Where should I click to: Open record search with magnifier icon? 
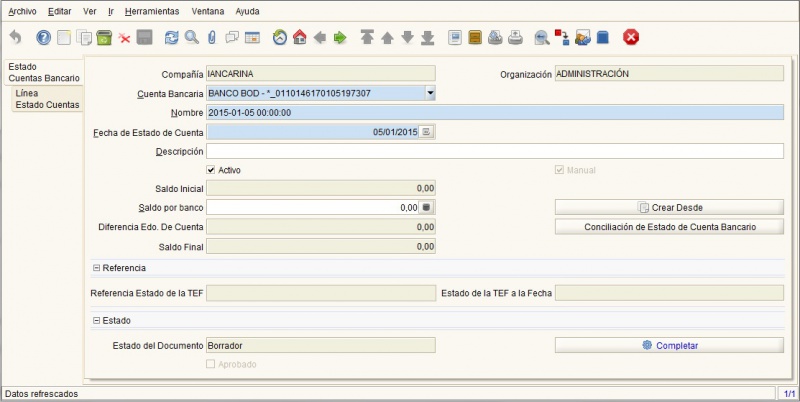pos(192,37)
